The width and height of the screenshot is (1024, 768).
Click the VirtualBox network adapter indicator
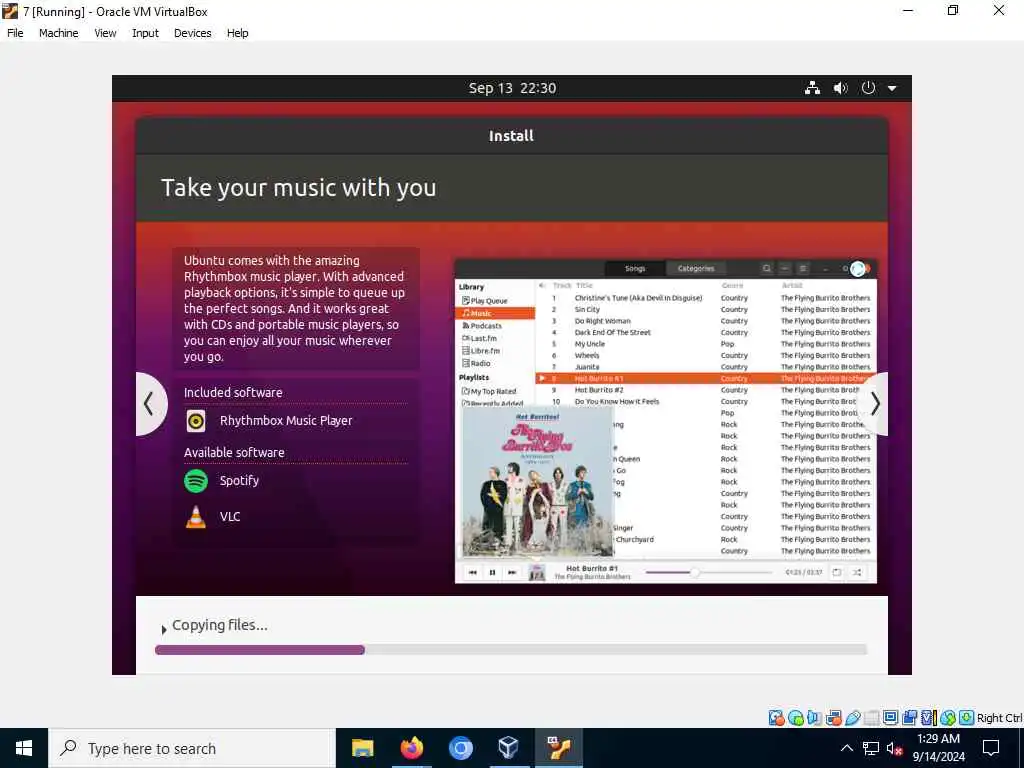(834, 718)
